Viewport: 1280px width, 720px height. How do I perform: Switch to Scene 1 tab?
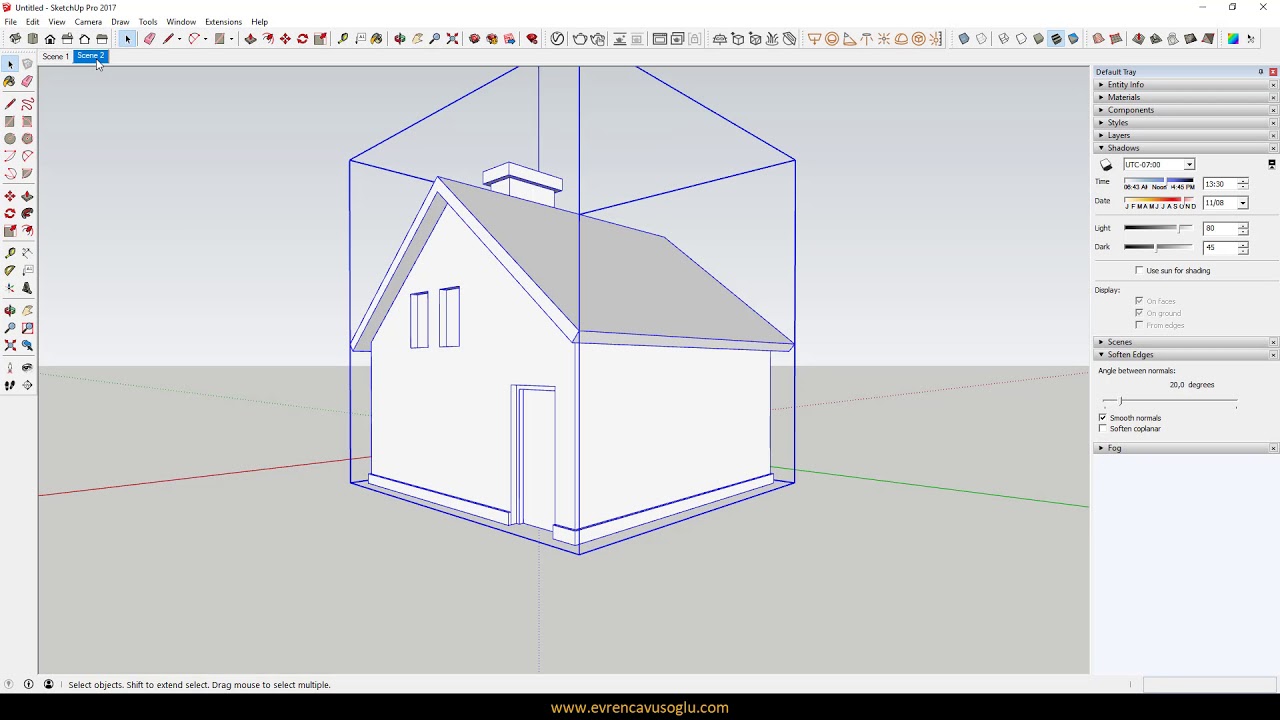pos(56,56)
